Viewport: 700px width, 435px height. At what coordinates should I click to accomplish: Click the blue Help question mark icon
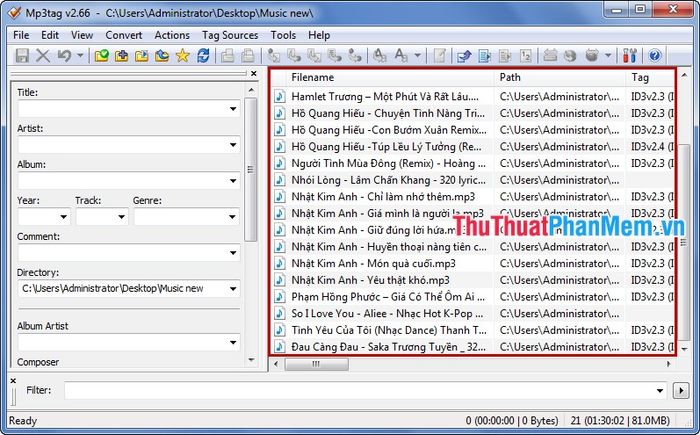coord(654,56)
